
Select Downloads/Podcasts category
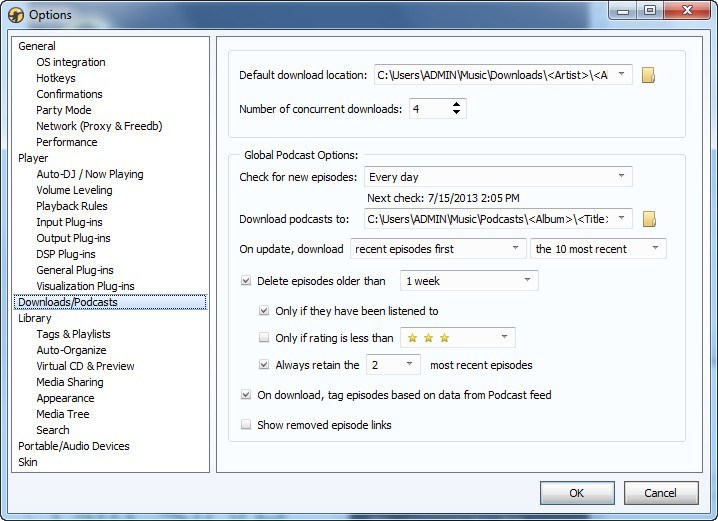click(x=110, y=302)
